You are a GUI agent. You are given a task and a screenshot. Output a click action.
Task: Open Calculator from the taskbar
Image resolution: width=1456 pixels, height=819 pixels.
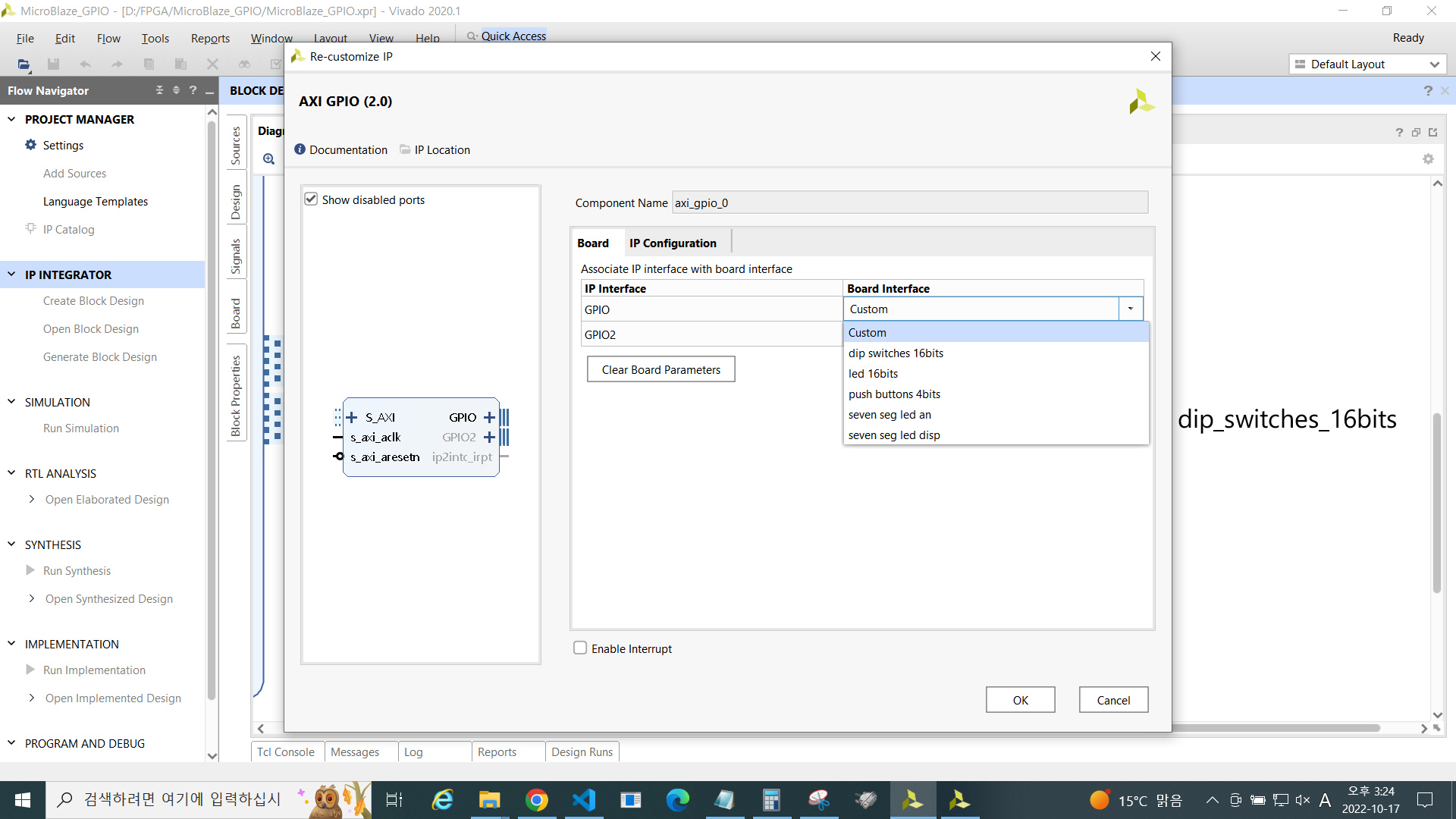[771, 800]
